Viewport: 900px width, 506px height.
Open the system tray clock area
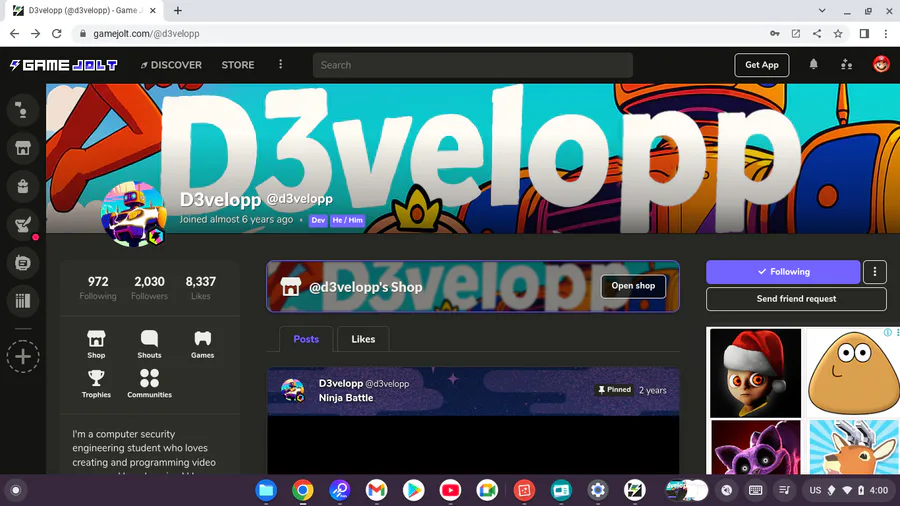coord(851,491)
